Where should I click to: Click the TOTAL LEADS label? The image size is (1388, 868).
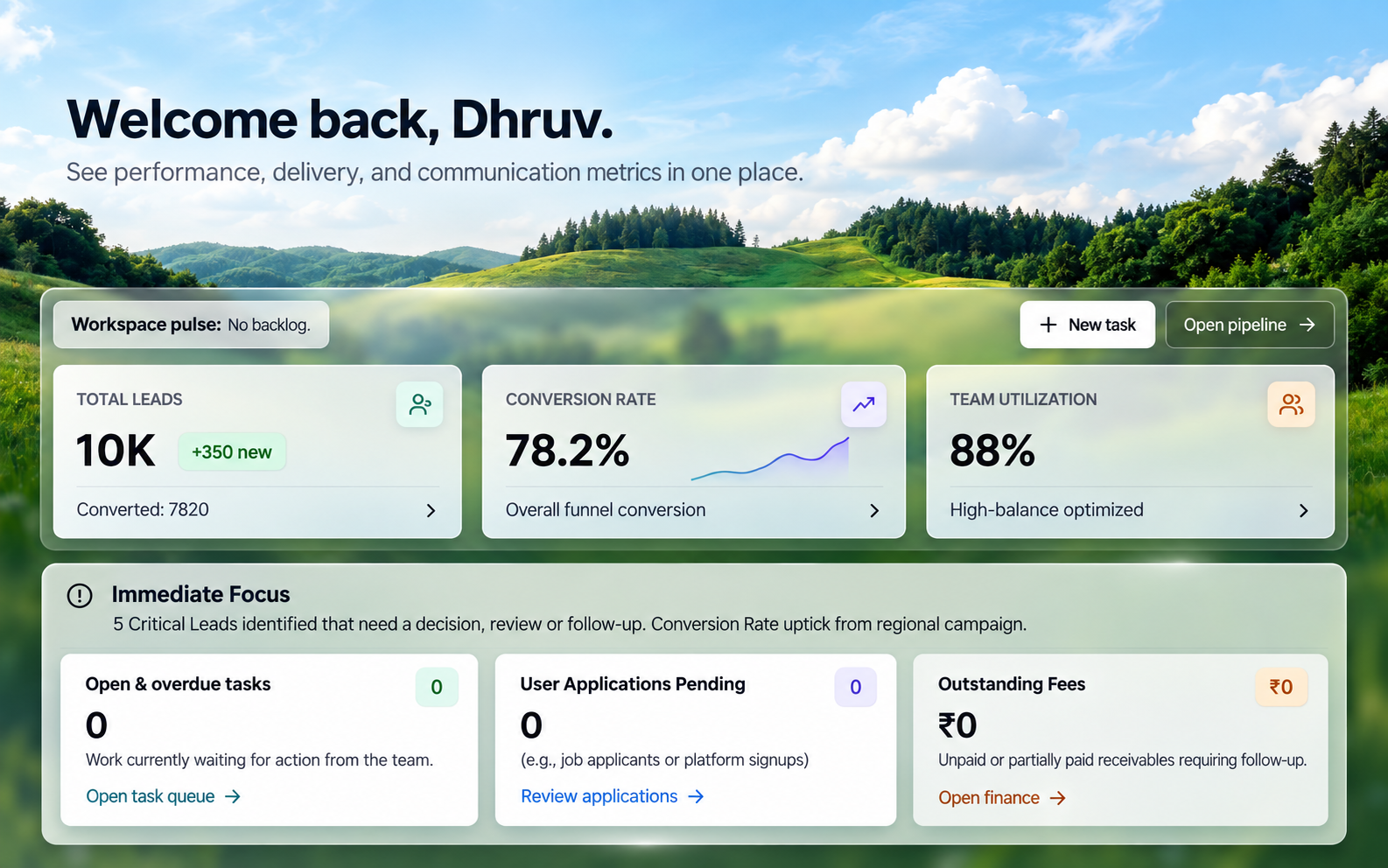pos(130,399)
